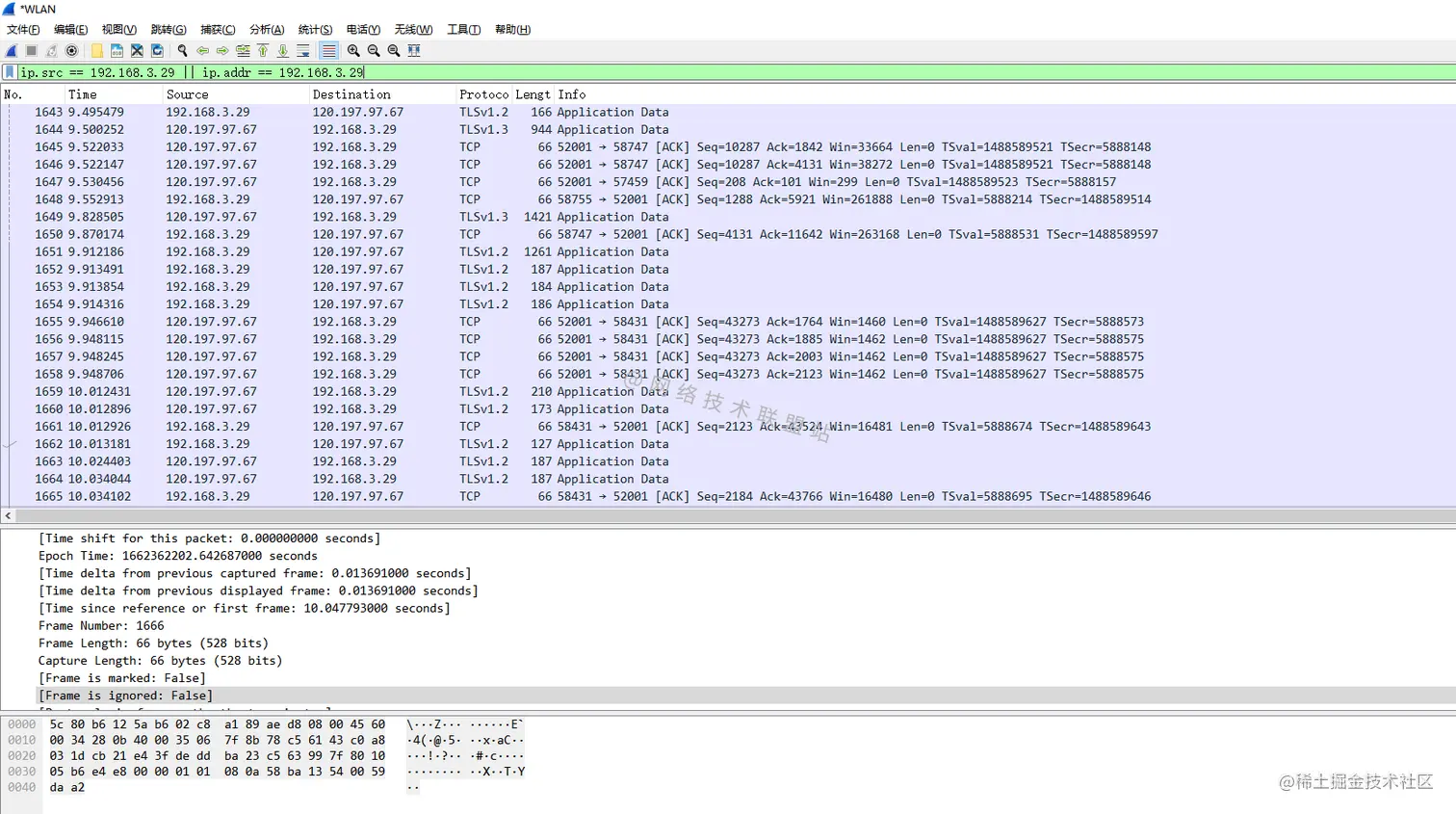
Task: Select packet 1648 from source 192.168.3.29
Action: (x=728, y=199)
